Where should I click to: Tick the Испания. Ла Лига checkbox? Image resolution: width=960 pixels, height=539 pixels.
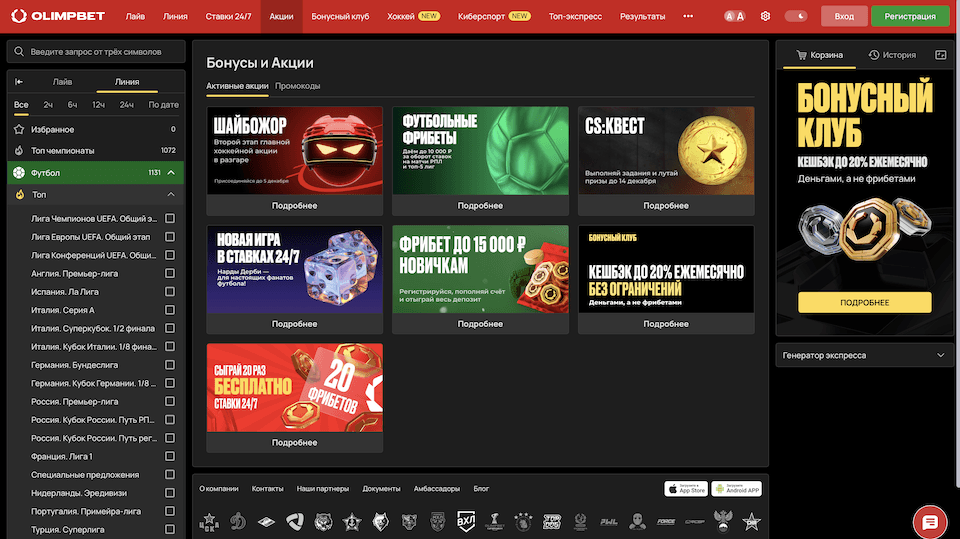pos(170,291)
